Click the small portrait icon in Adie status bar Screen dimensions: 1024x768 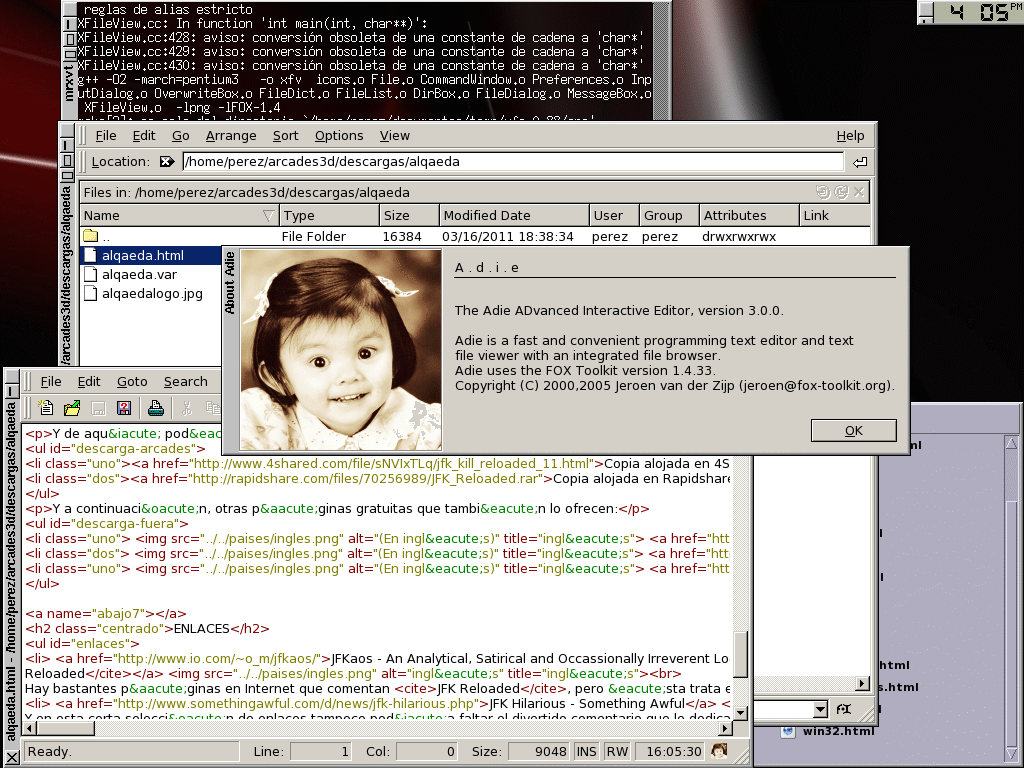(719, 751)
